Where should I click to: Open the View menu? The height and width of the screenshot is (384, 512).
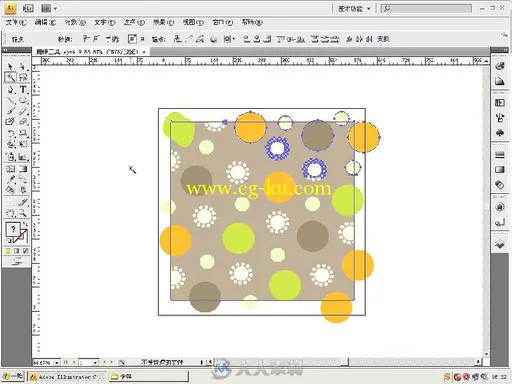pos(193,22)
